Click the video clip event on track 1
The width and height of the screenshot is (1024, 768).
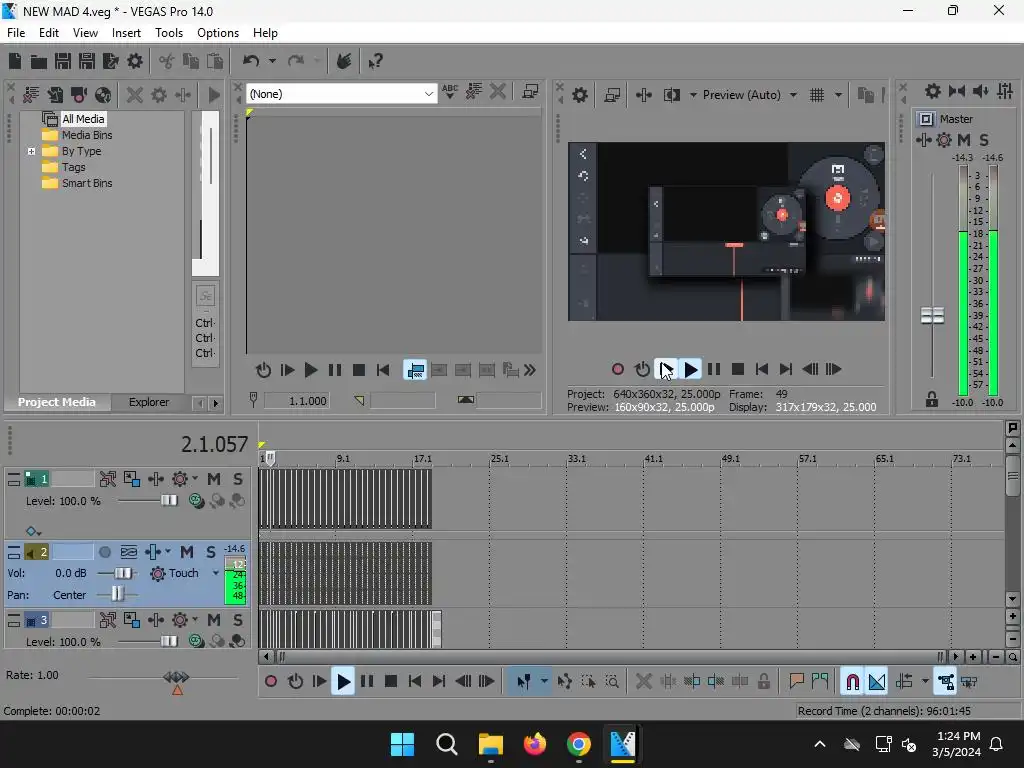345,499
